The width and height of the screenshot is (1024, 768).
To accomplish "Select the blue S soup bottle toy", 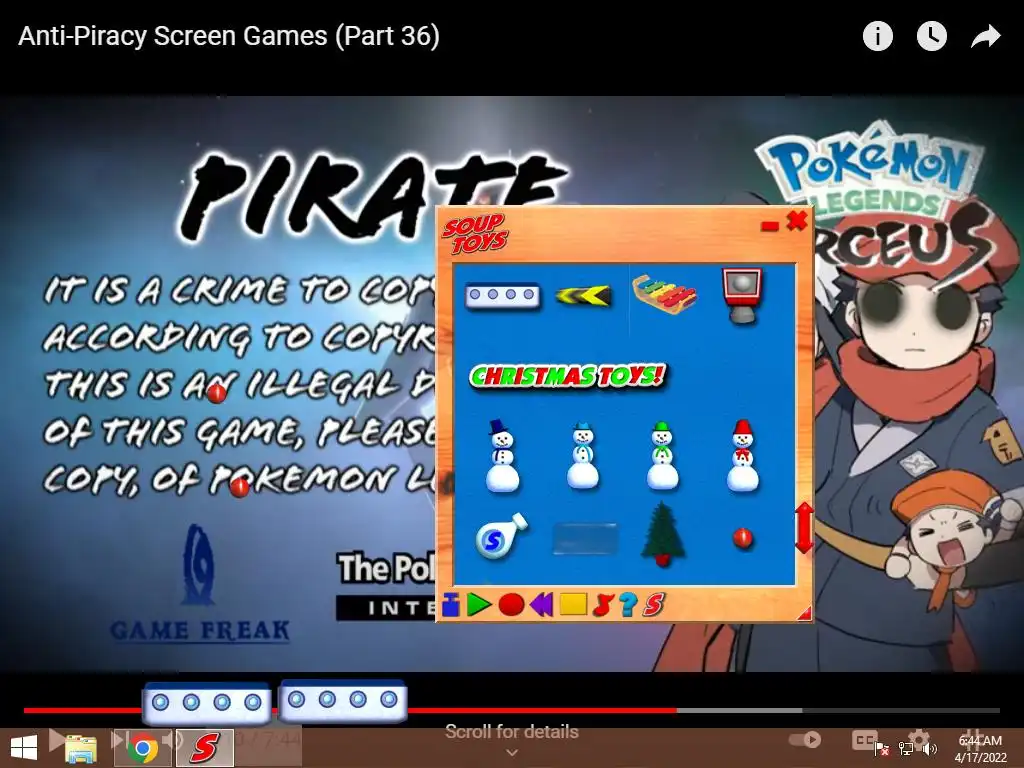I will point(501,537).
